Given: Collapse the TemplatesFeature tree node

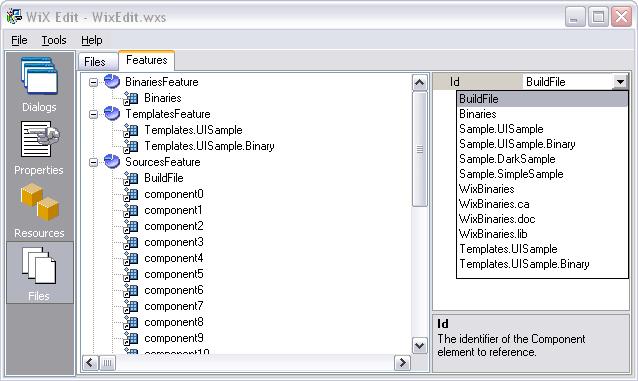Looking at the screenshot, I should click(x=93, y=114).
